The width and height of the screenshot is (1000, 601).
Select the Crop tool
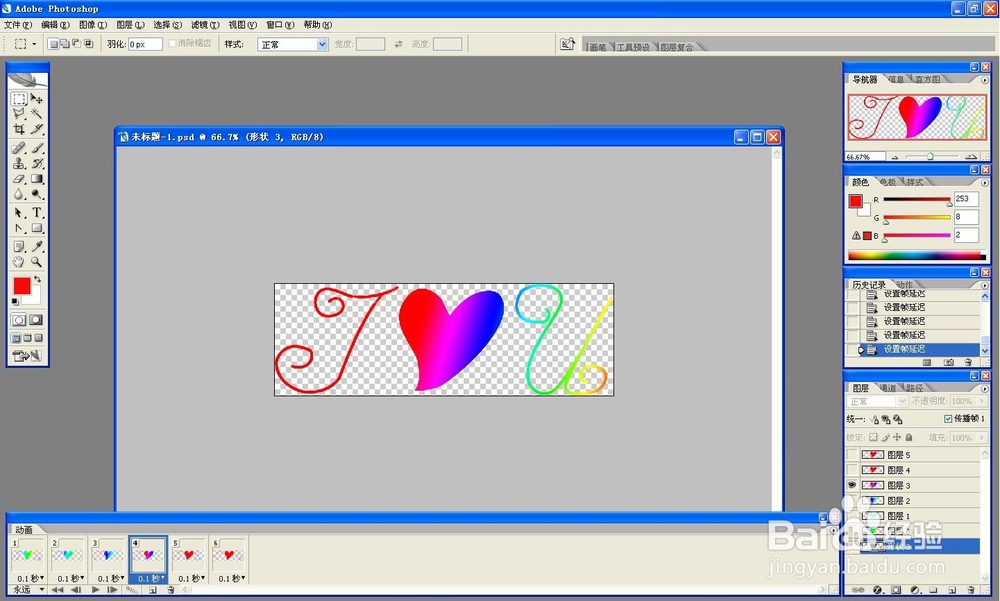(18, 131)
